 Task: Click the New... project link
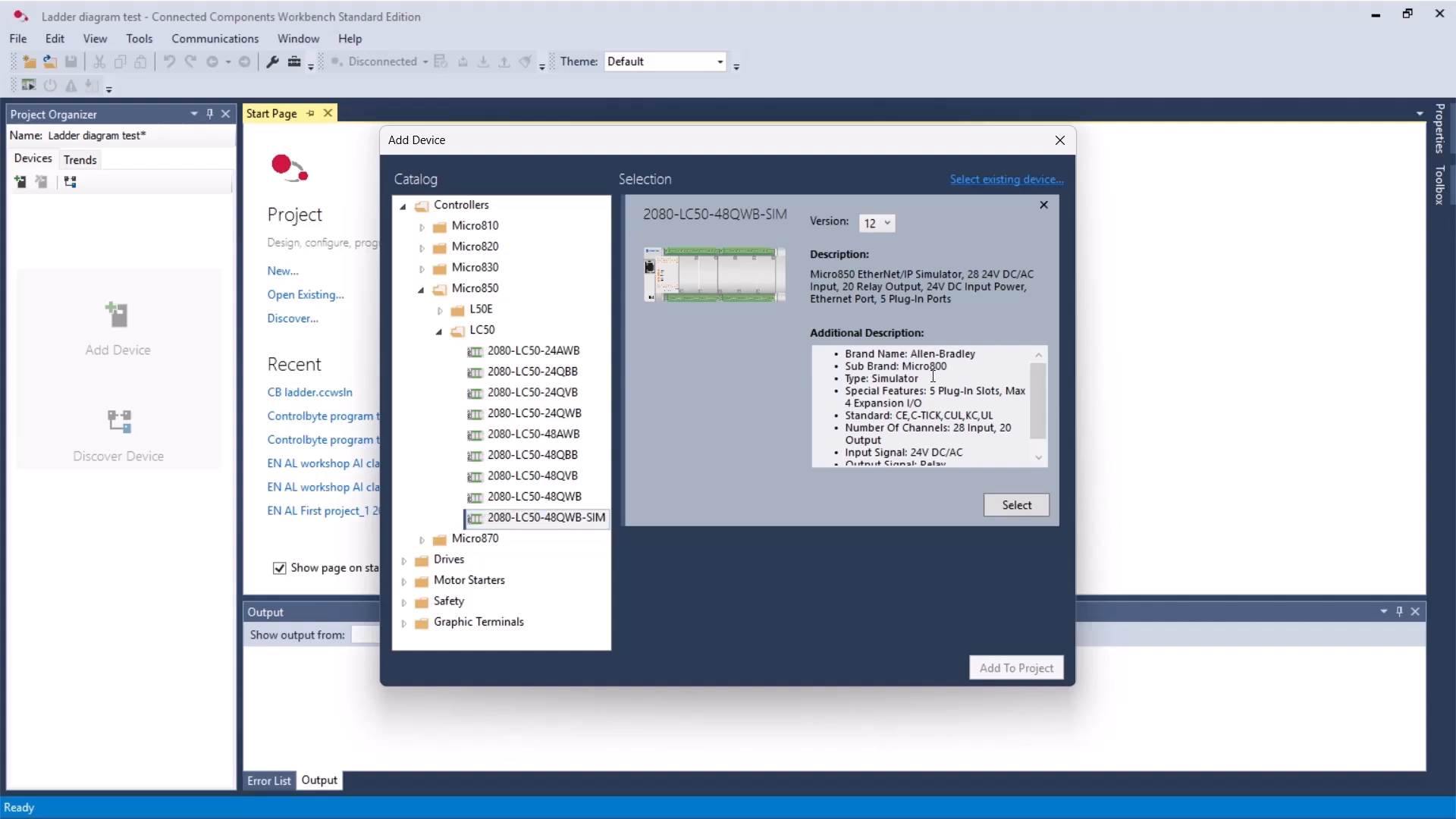(x=283, y=271)
